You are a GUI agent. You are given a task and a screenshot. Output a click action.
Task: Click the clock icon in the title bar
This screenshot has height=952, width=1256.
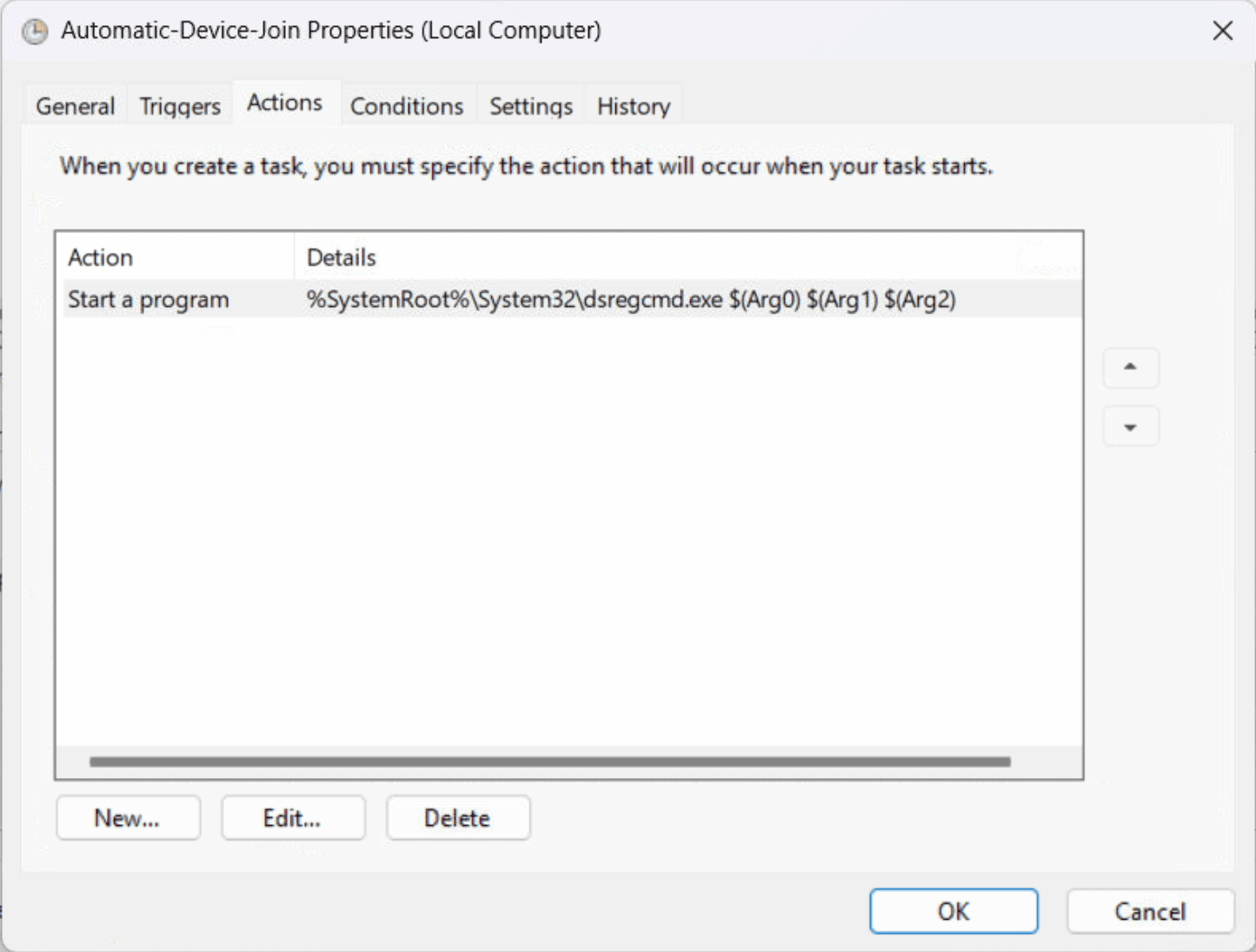click(35, 32)
